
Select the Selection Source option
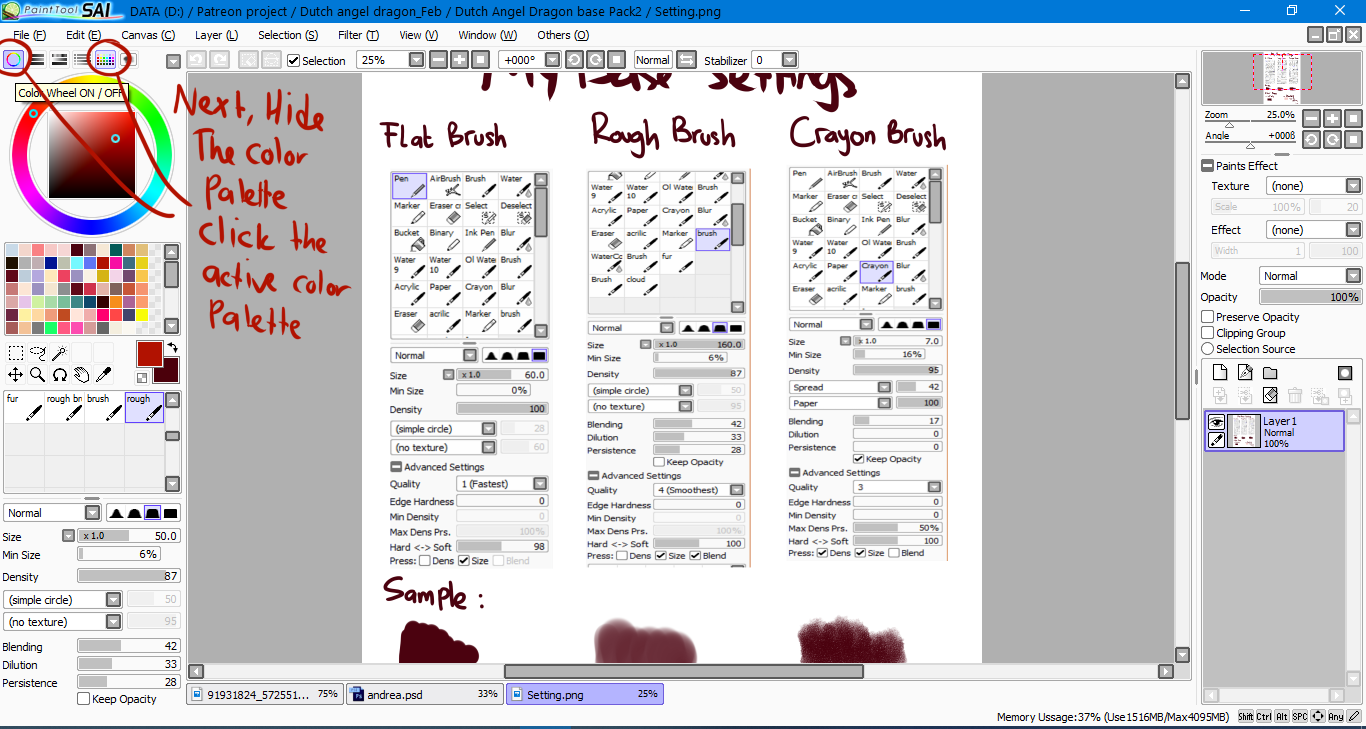(x=1208, y=349)
